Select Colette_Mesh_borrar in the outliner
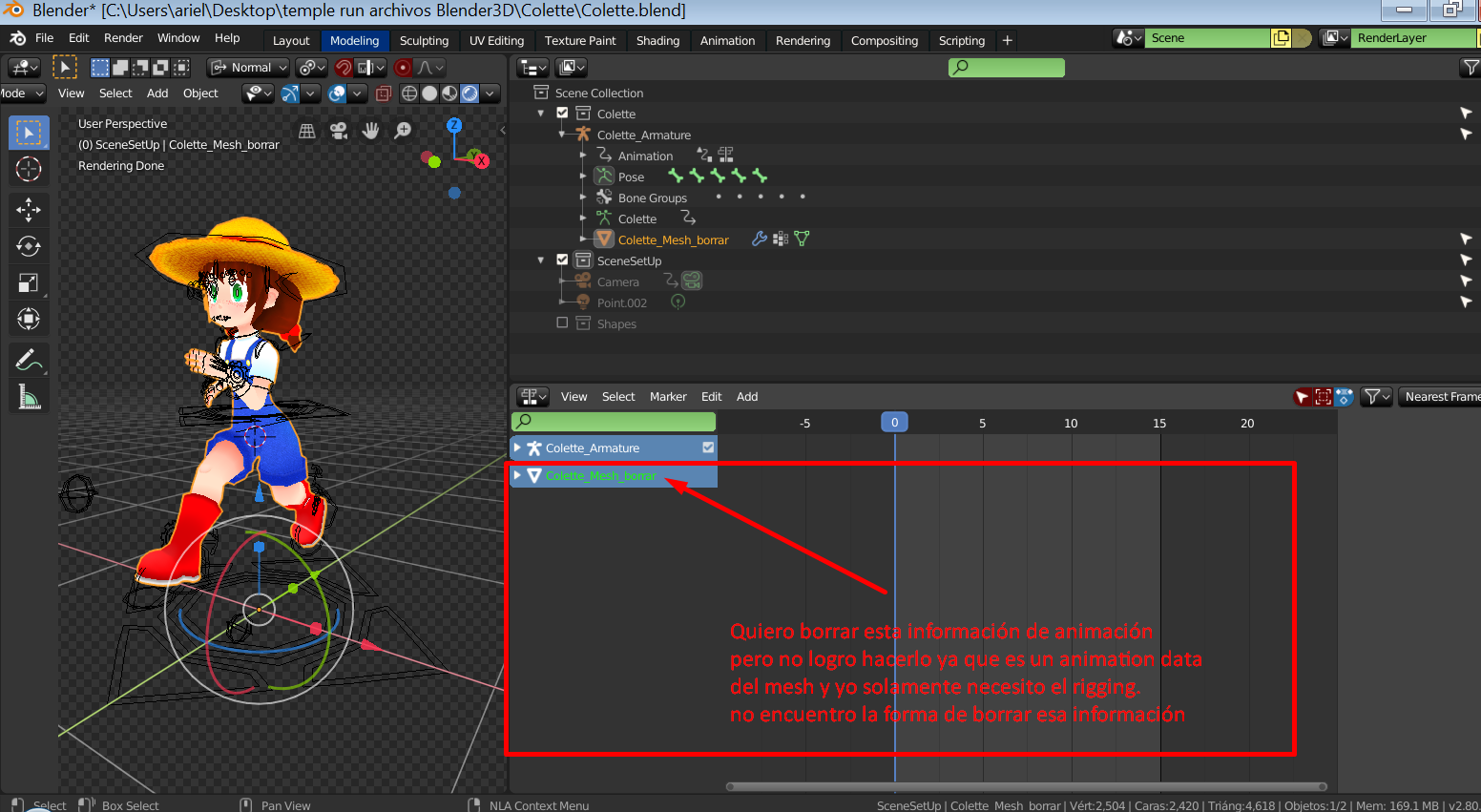Screen dimensions: 1481x812 coord(673,239)
